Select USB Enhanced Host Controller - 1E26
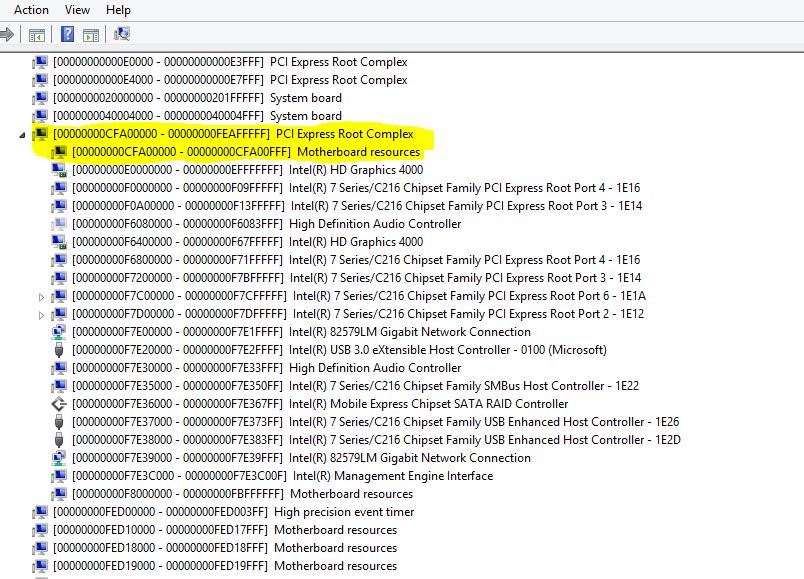The image size is (804, 579). coord(375,422)
